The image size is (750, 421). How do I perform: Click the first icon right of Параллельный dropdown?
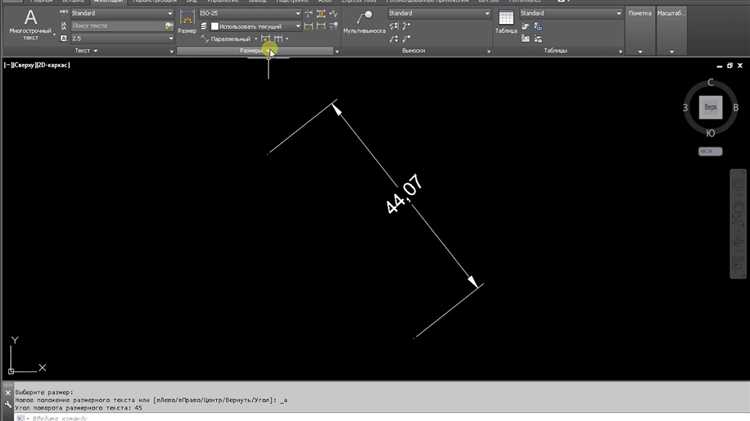click(266, 39)
